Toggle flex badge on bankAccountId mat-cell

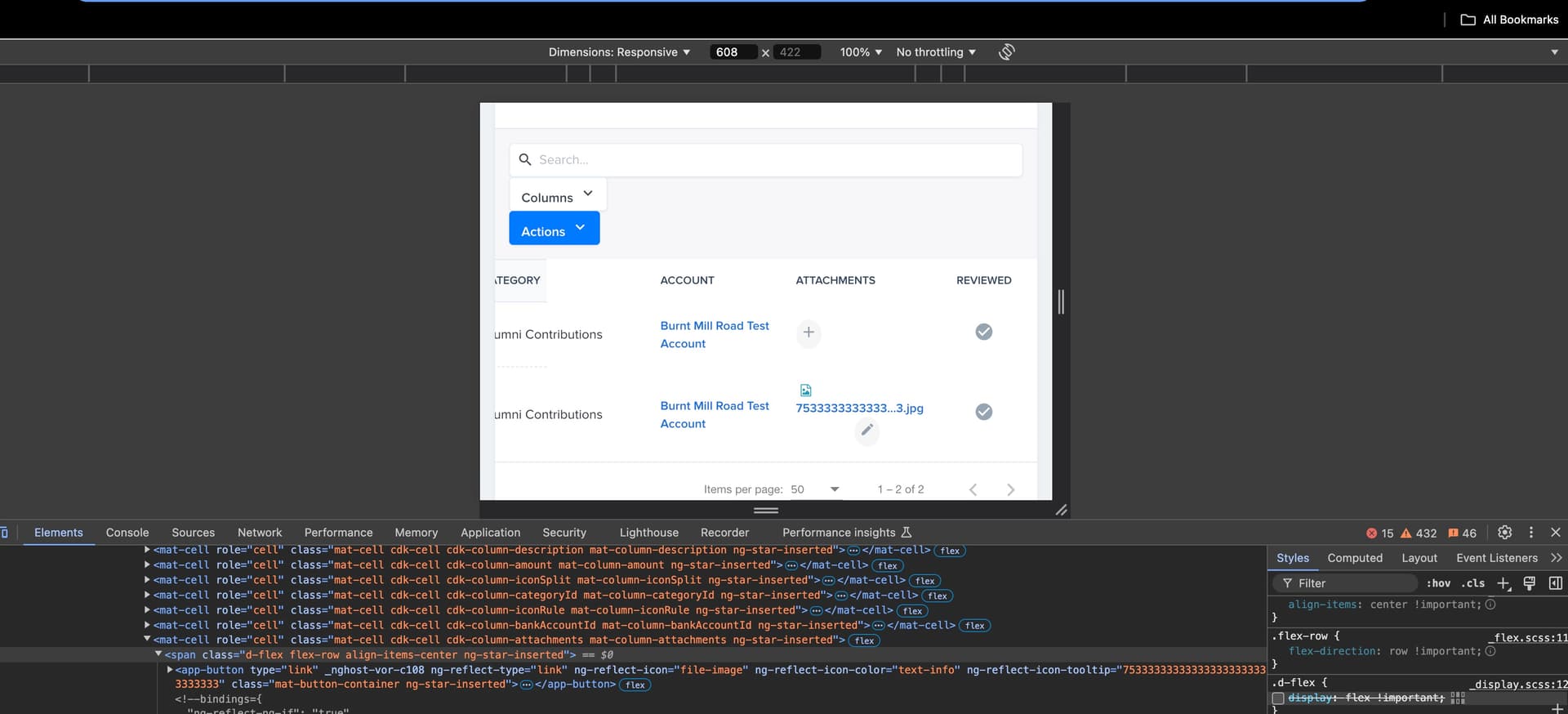click(975, 626)
